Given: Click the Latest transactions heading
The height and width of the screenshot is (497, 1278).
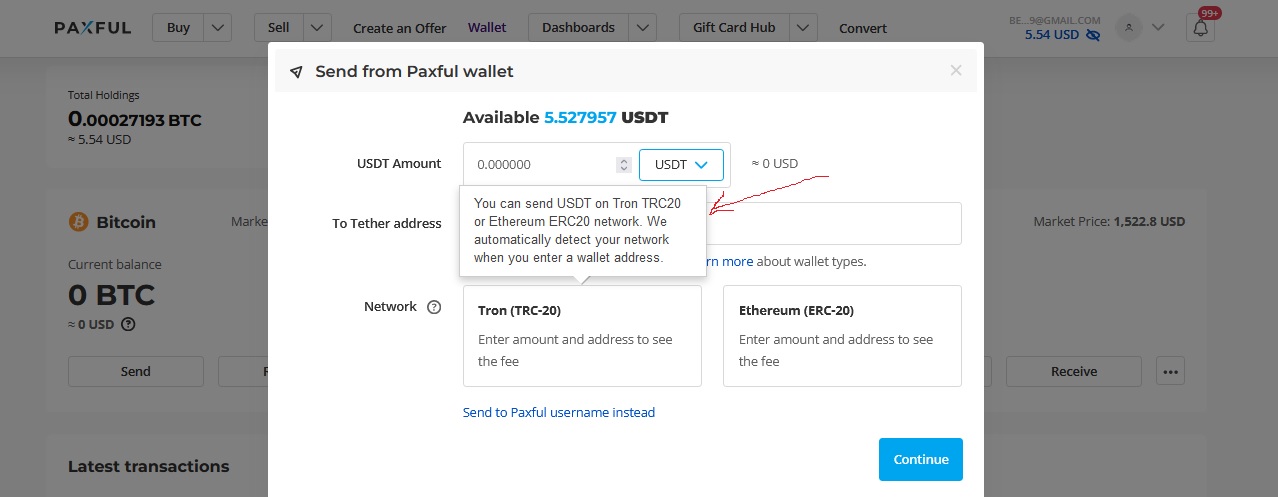Looking at the screenshot, I should 148,466.
